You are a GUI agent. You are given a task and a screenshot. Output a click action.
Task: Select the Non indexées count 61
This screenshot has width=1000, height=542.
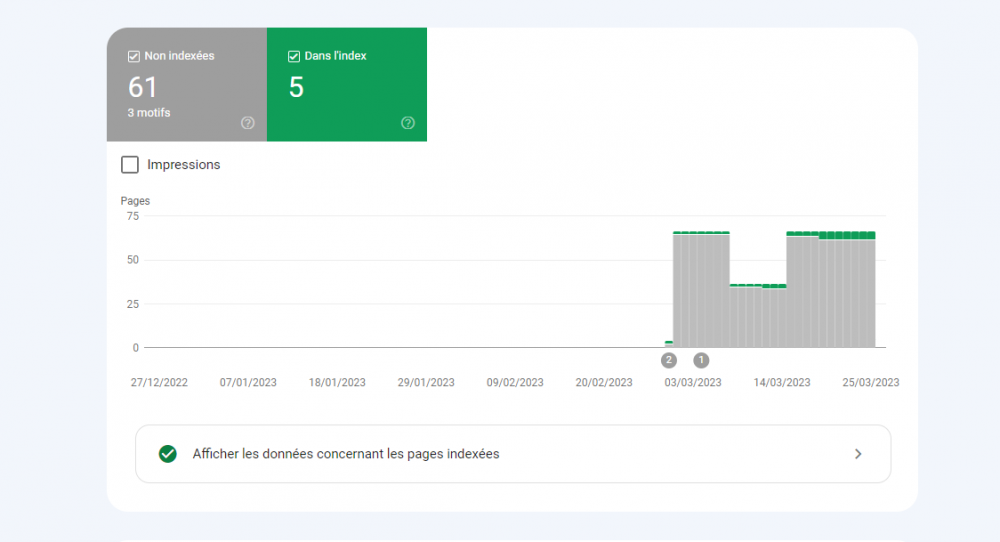142,87
